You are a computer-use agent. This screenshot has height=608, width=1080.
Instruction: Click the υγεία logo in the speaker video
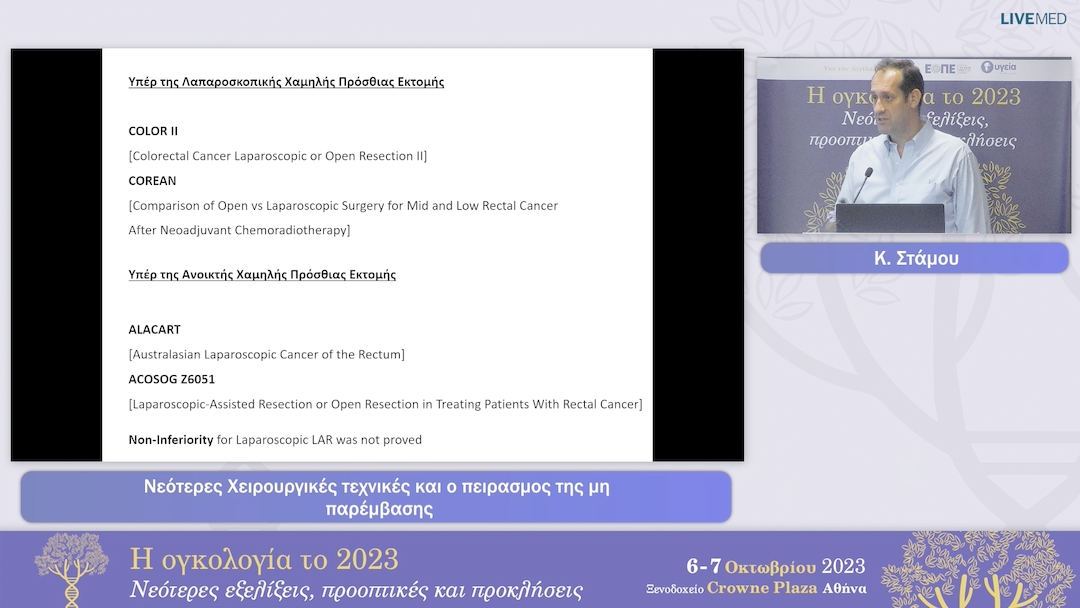coord(998,67)
